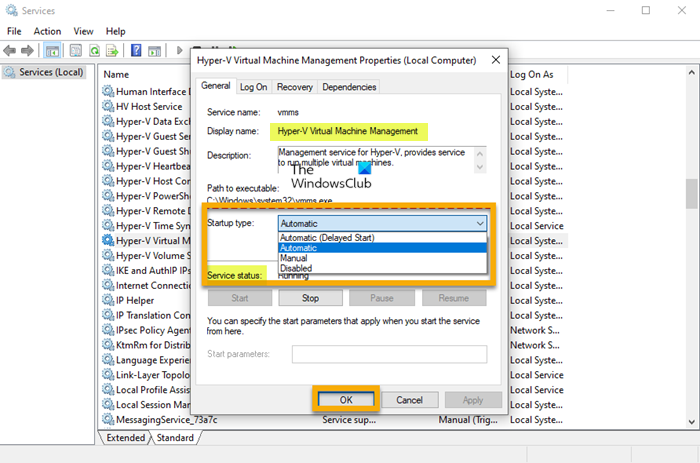Click the Back arrow toolbar icon
The height and width of the screenshot is (463, 700).
[x=12, y=50]
